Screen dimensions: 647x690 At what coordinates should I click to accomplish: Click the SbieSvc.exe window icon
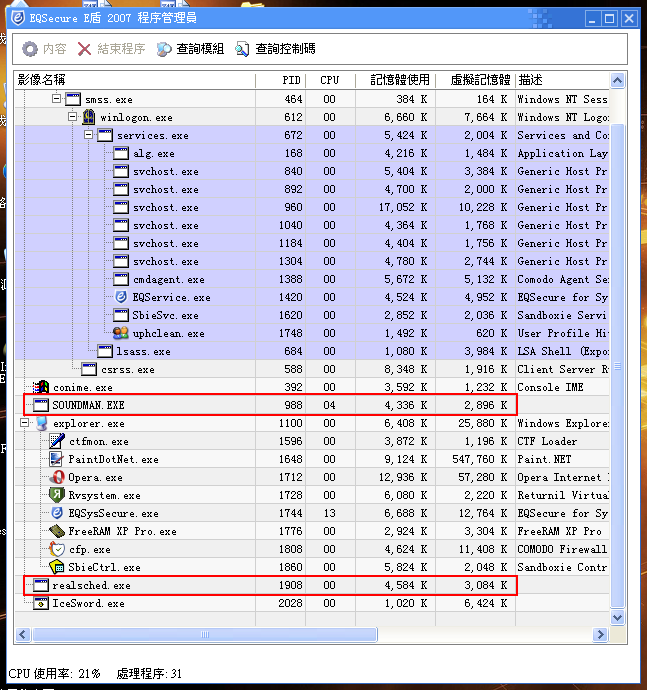tap(121, 315)
